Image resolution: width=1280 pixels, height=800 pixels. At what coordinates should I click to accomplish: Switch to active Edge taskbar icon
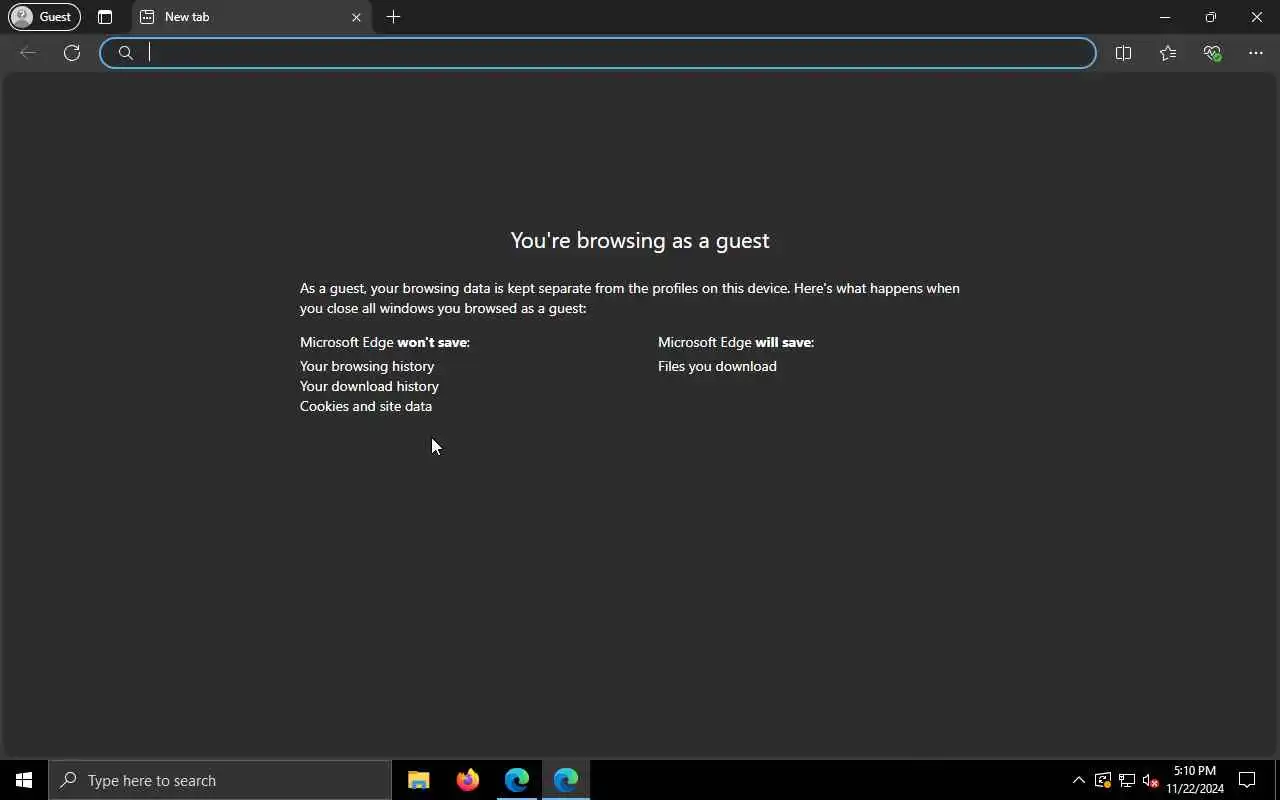pyautogui.click(x=566, y=780)
